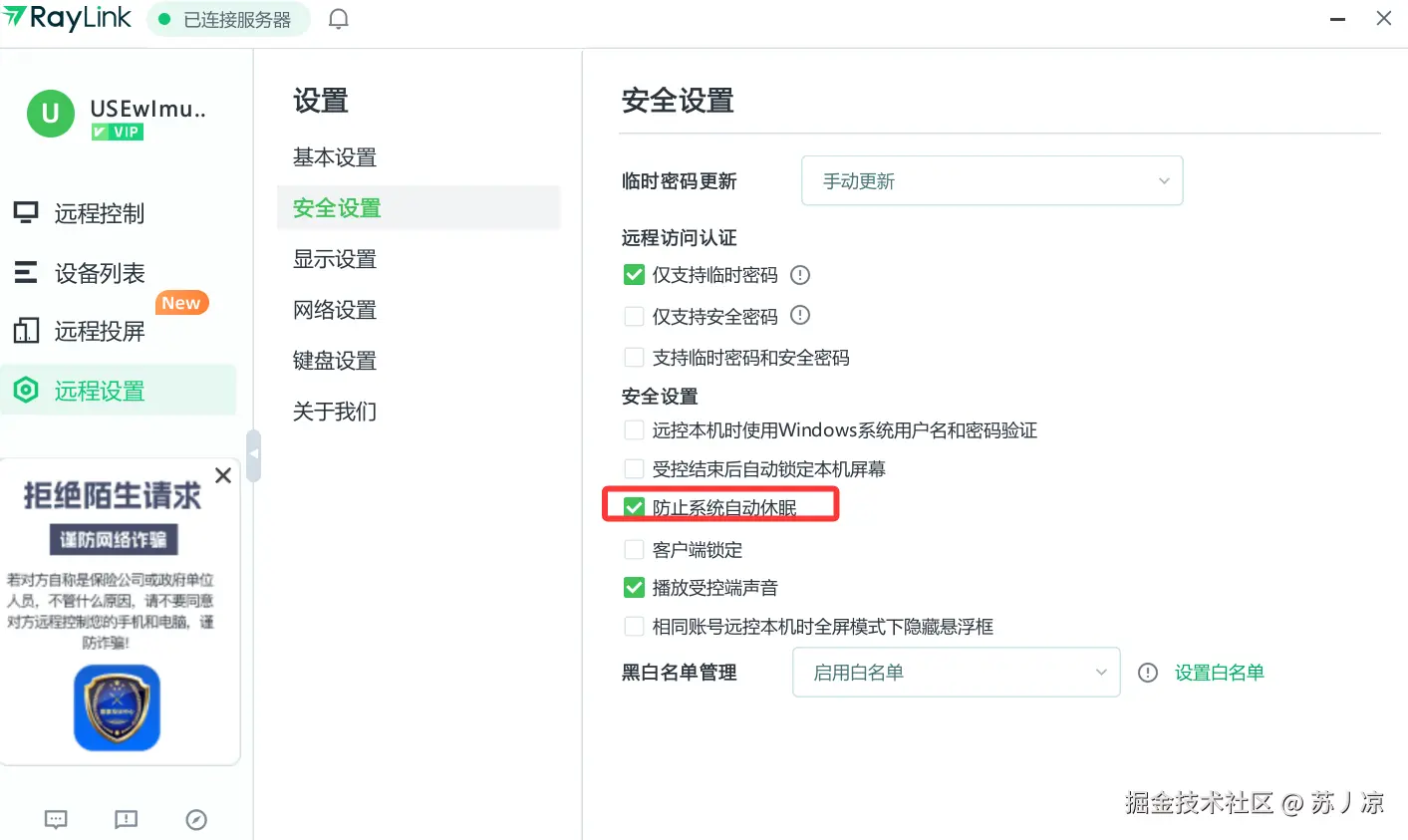Open the feedback icon with exclamation mark
Screen dimensions: 1408x840
click(x=126, y=819)
